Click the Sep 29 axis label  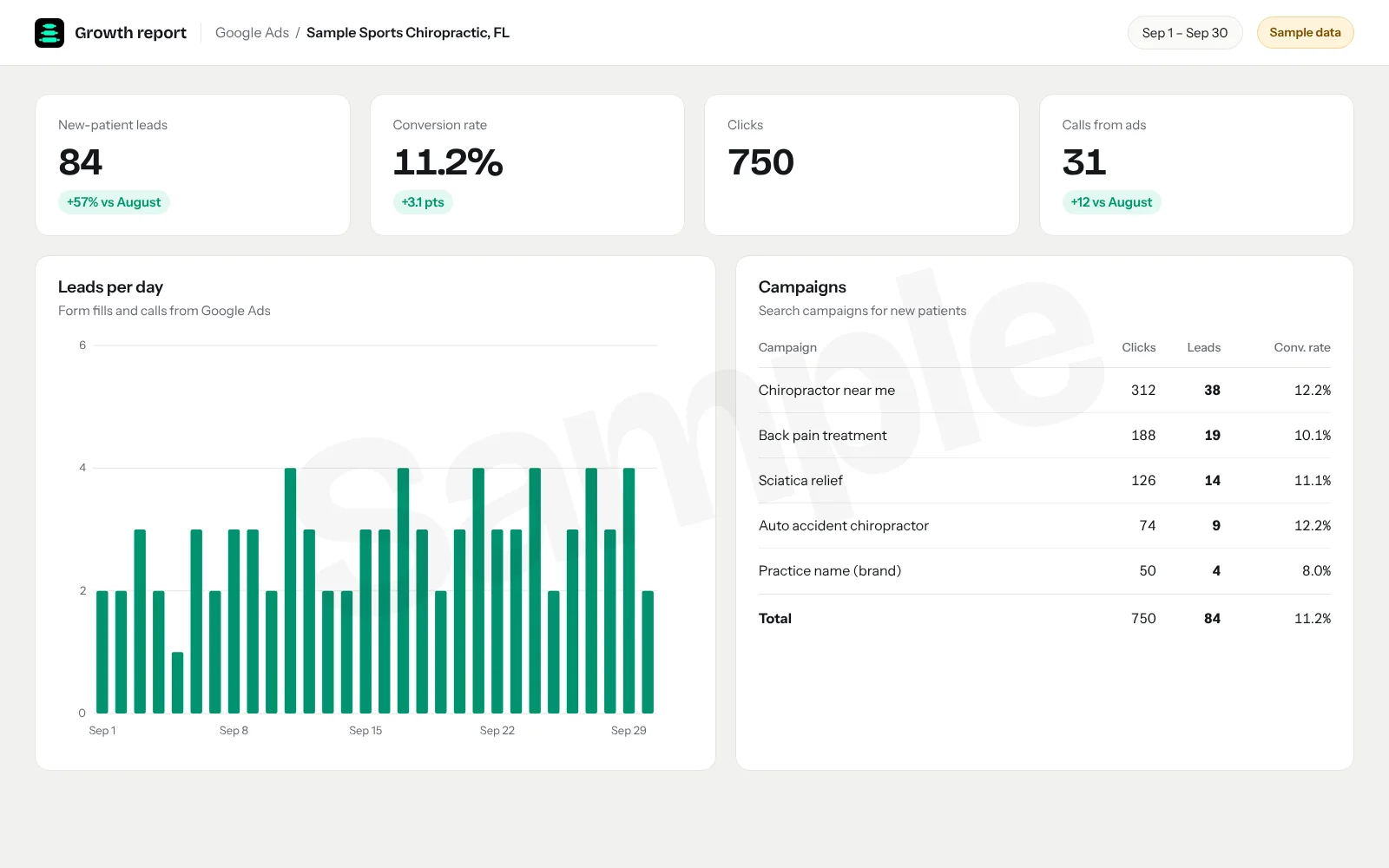point(629,731)
